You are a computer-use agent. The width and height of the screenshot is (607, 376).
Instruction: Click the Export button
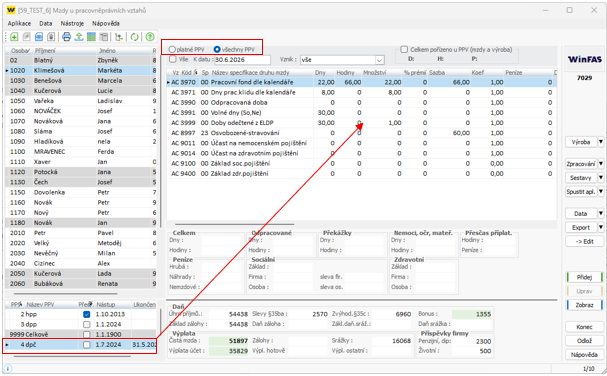point(581,227)
